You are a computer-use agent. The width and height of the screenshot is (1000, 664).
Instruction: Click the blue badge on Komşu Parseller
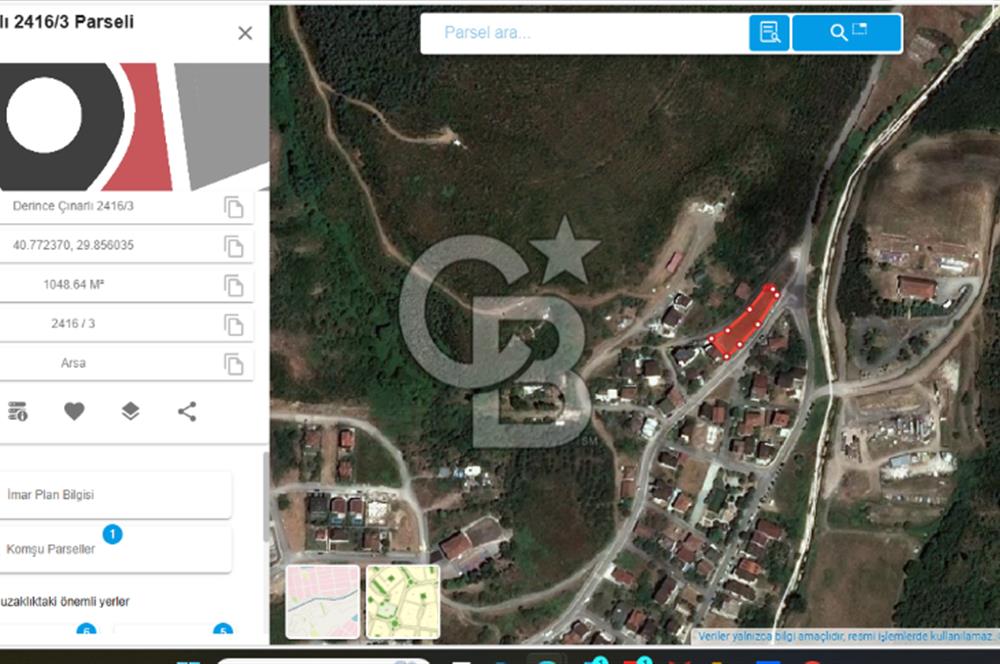pos(112,534)
